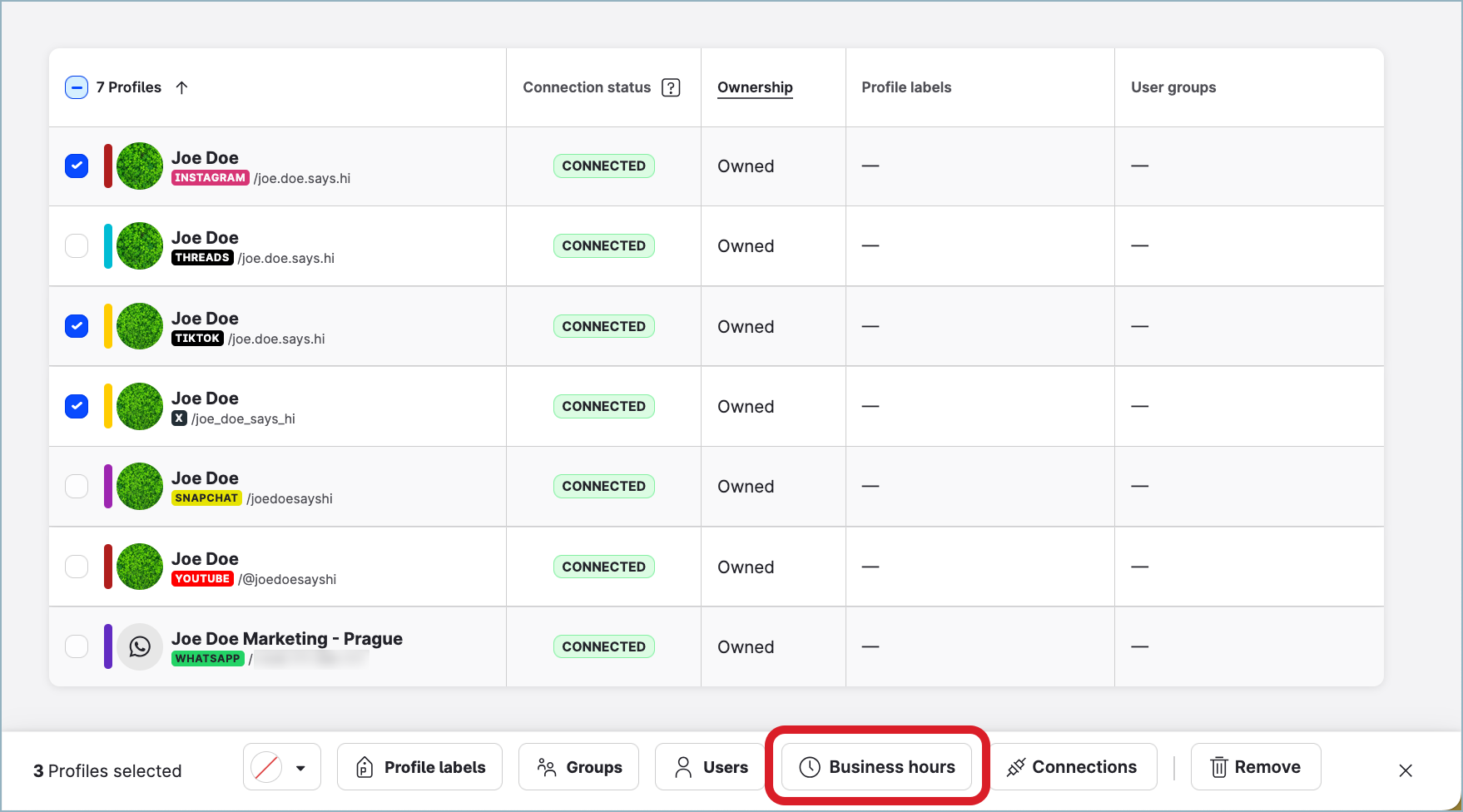Click the WhatsApp profile avatar icon

[140, 646]
